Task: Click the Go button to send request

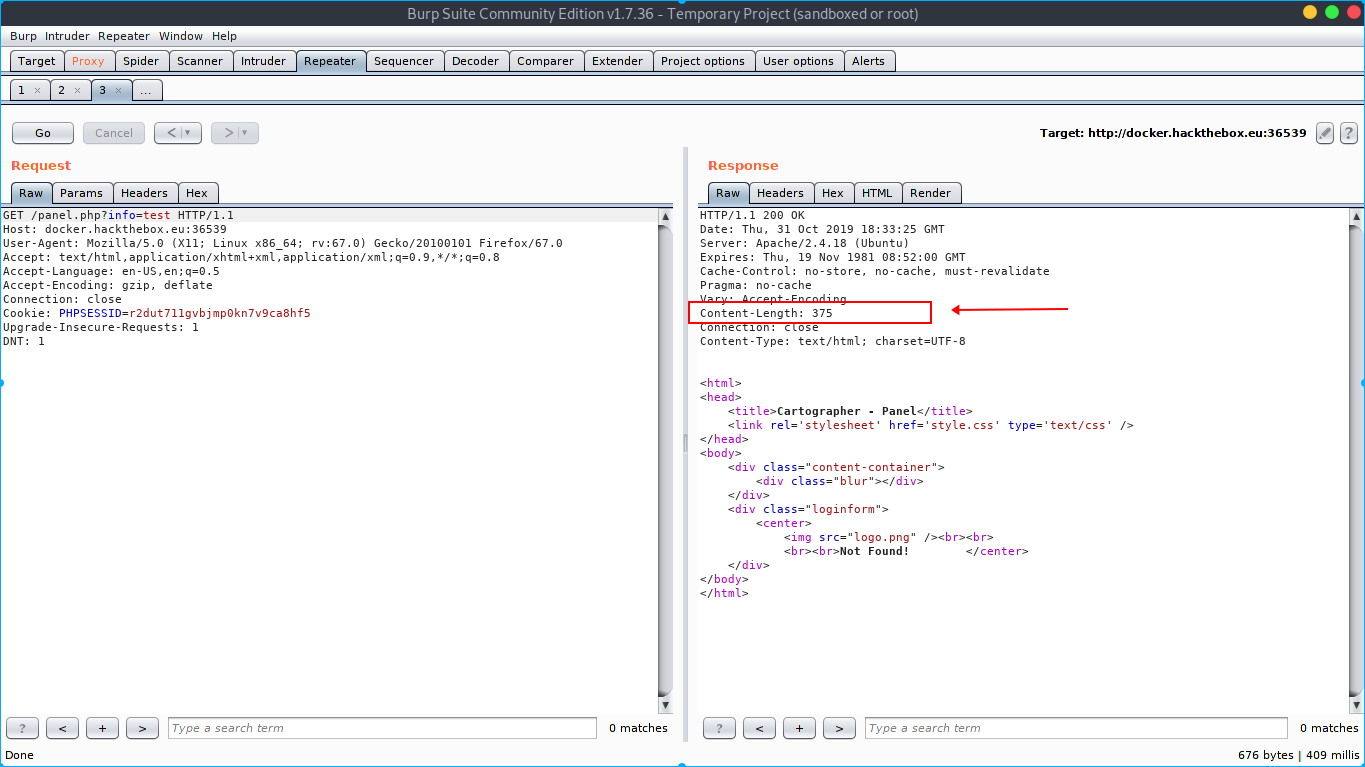Action: [x=43, y=133]
